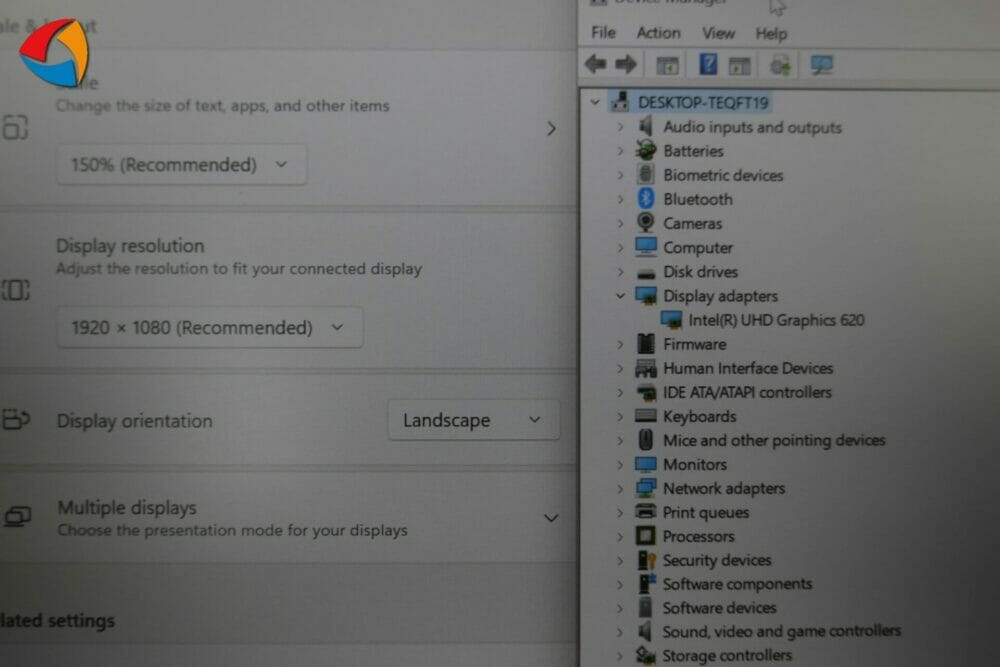This screenshot has width=1000, height=667.
Task: Click the display resolution icon in Settings
Action: [x=16, y=290]
